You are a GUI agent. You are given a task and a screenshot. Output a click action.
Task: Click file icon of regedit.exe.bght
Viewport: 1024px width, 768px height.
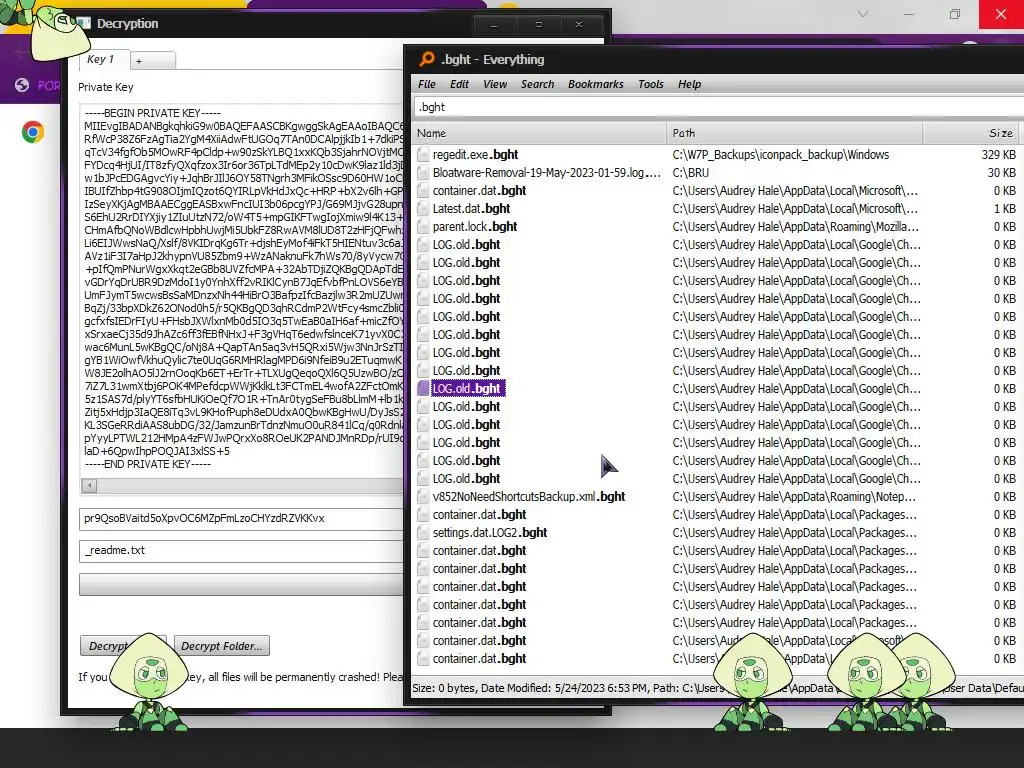click(423, 155)
